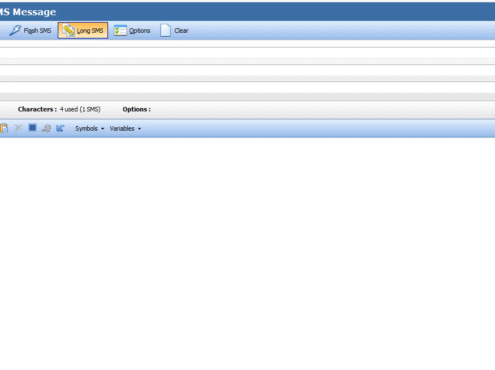Open the Variables dropdown
The height and width of the screenshot is (370, 495).
(125, 128)
